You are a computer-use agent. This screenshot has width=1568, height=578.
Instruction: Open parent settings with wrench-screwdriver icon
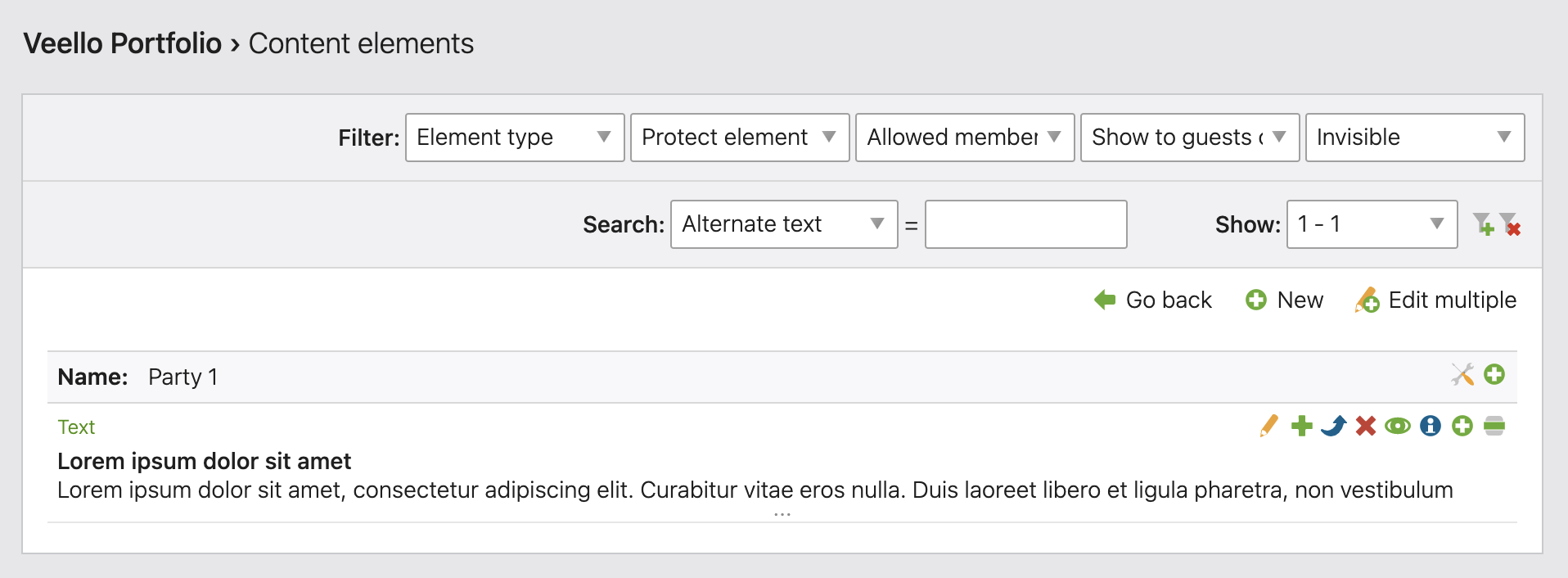(x=1462, y=375)
